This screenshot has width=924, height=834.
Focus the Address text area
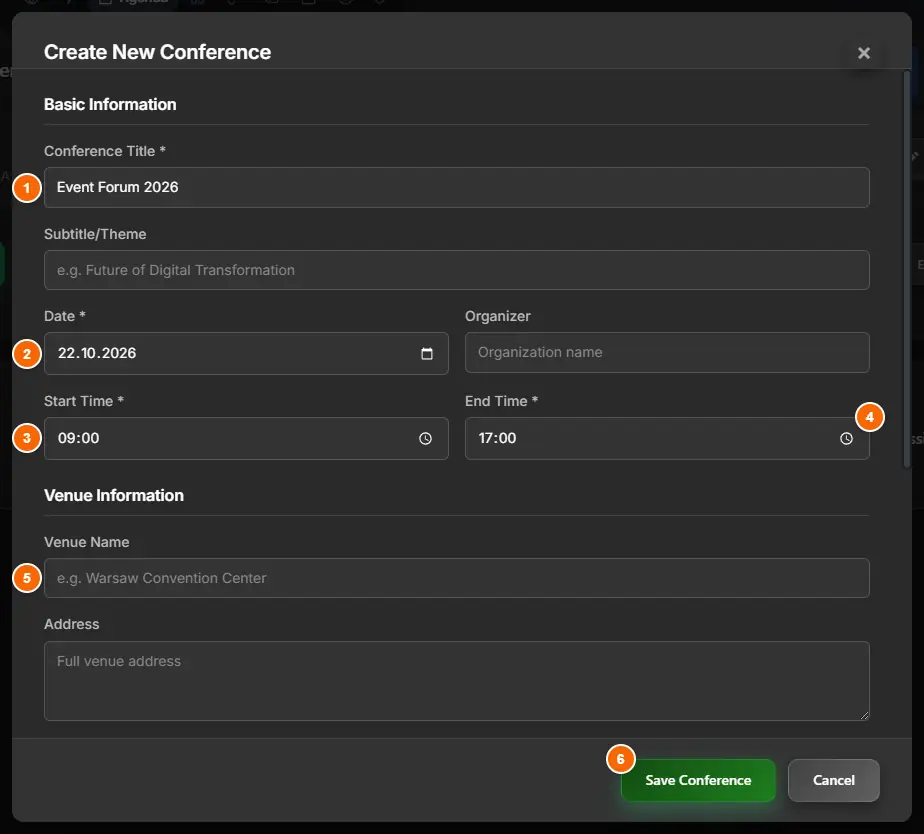tap(457, 681)
